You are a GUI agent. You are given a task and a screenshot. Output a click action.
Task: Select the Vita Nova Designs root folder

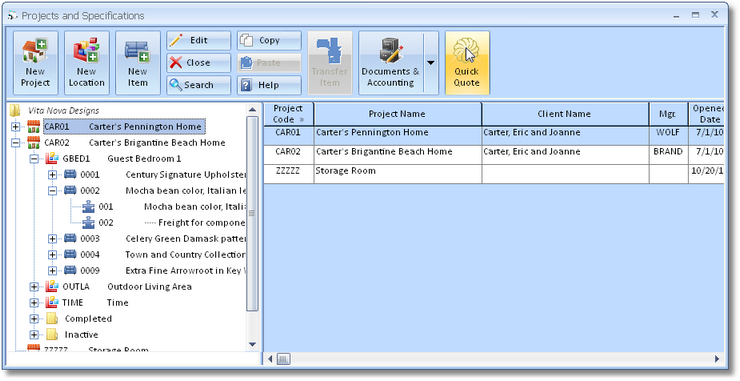pyautogui.click(x=64, y=111)
